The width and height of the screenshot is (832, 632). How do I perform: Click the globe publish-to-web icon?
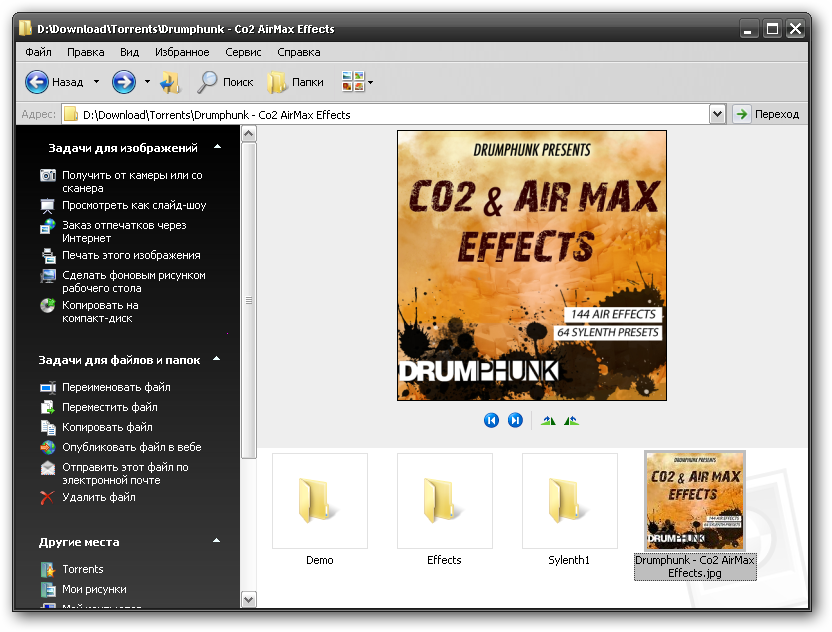pos(48,447)
